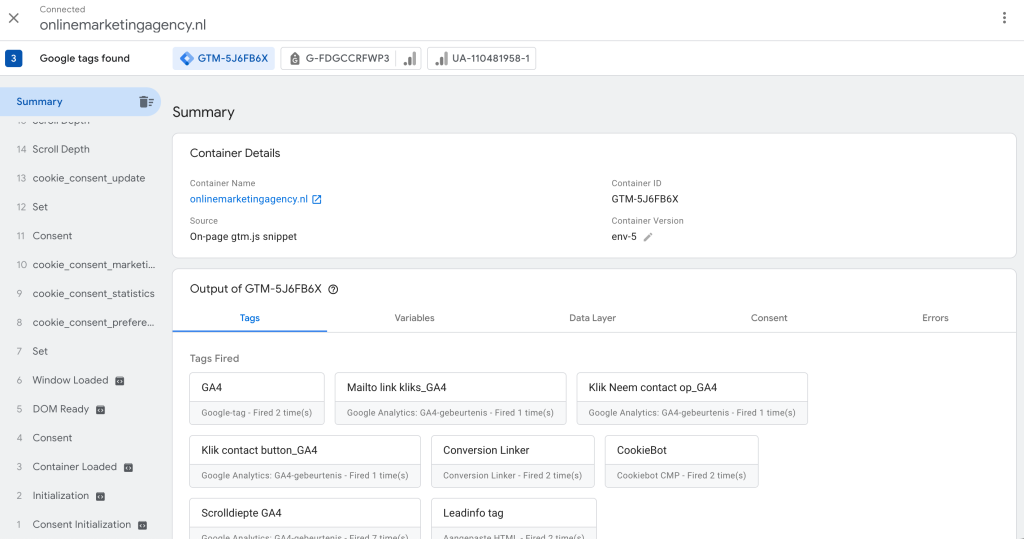Select event 14 Scroll Depth
Image resolution: width=1024 pixels, height=539 pixels.
coord(80,149)
